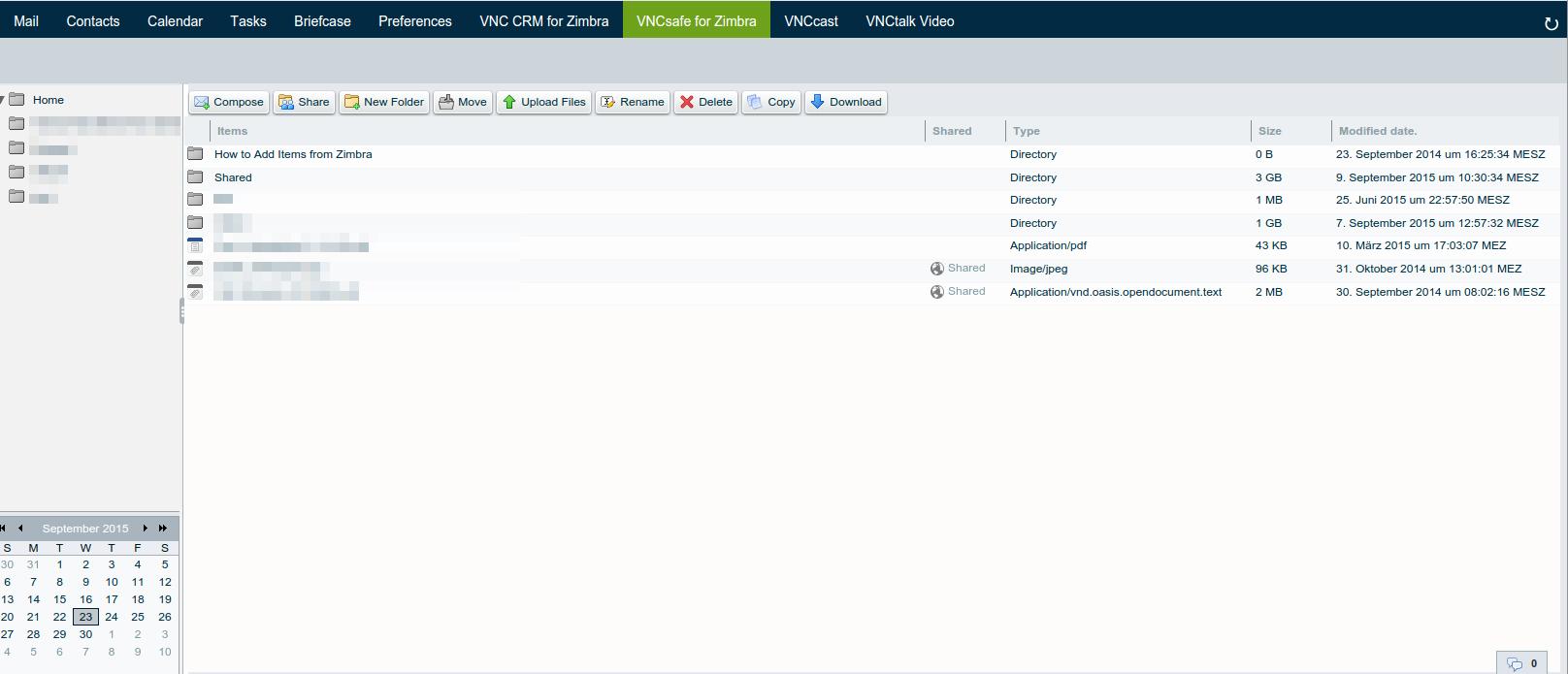Copy the selected item
The height and width of the screenshot is (674, 1568).
(771, 102)
